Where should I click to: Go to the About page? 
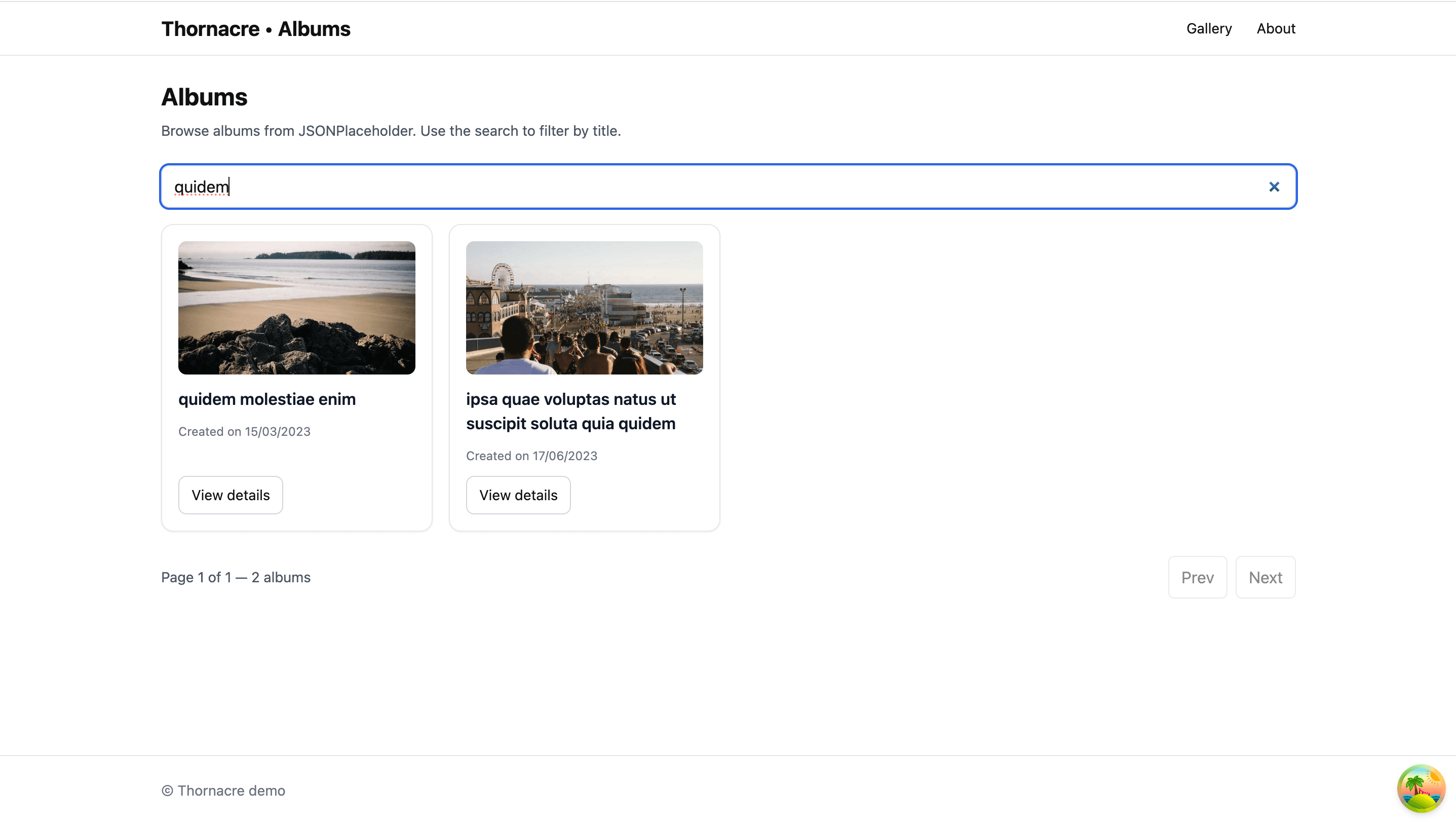[x=1275, y=29]
